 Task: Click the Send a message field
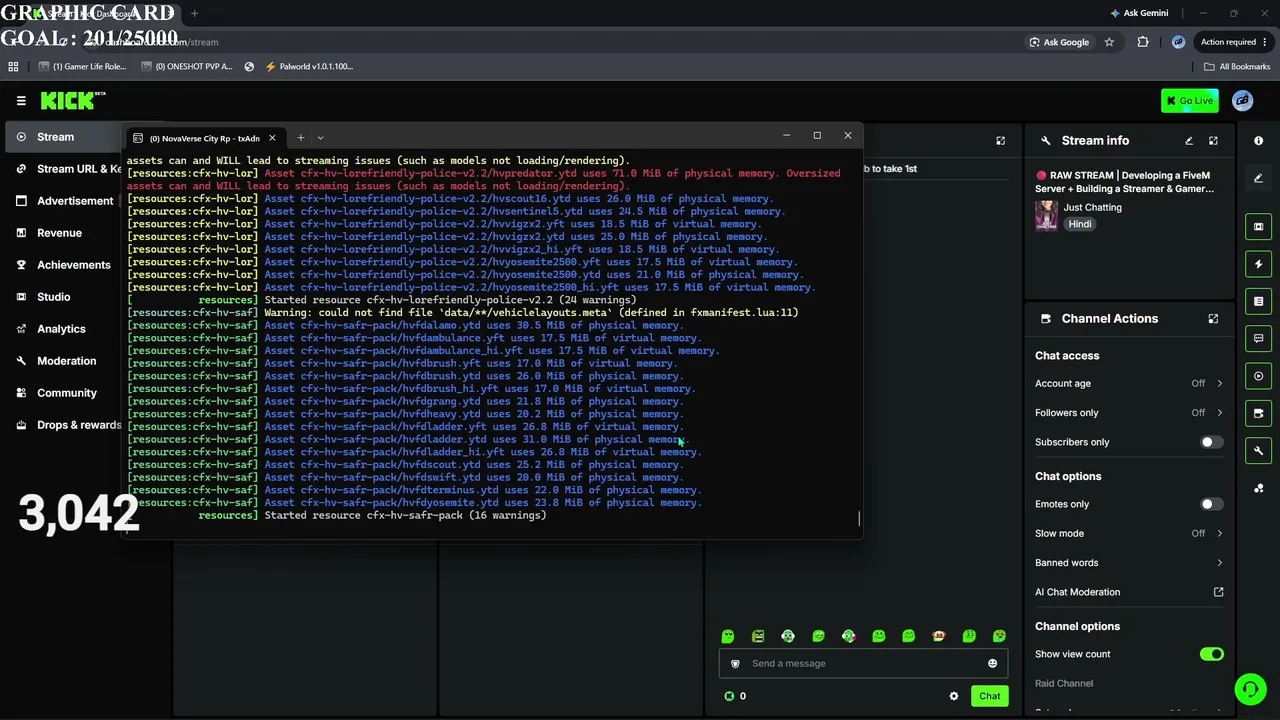pos(862,663)
